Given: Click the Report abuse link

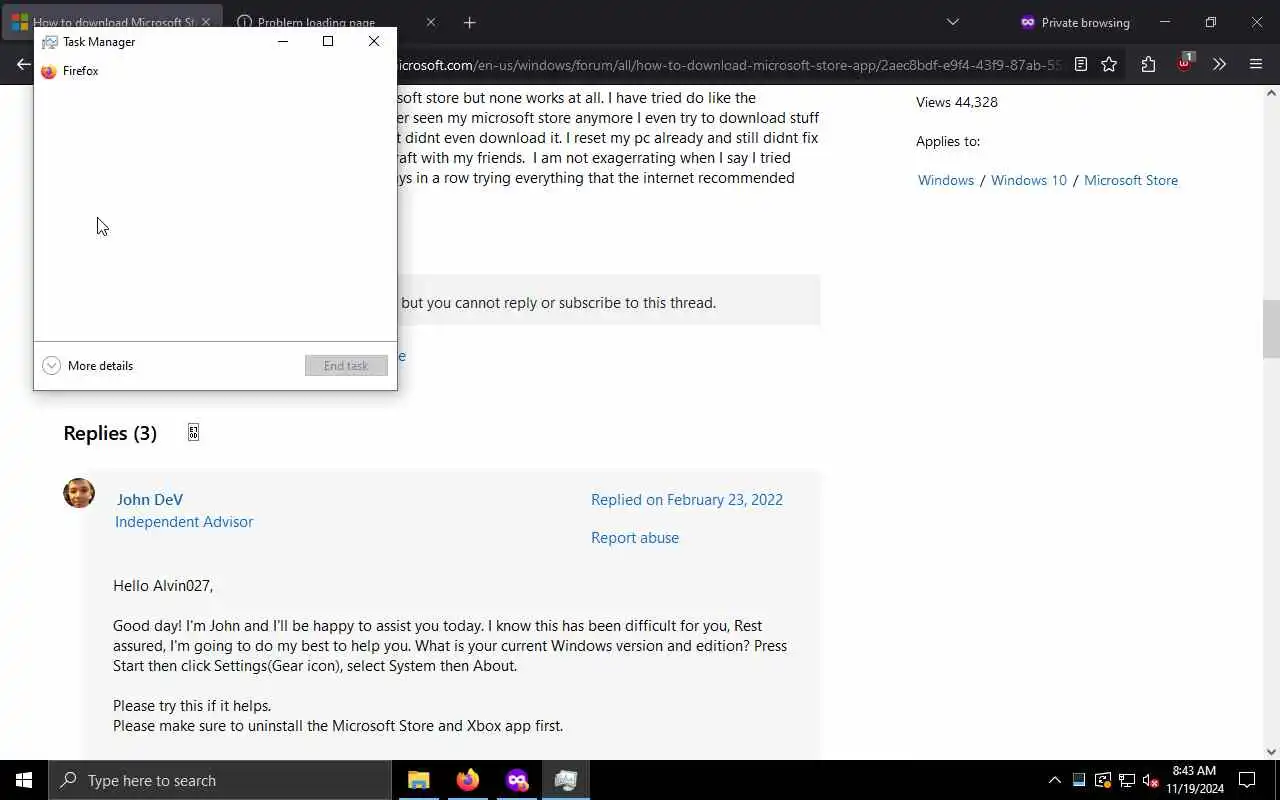Looking at the screenshot, I should [635, 538].
